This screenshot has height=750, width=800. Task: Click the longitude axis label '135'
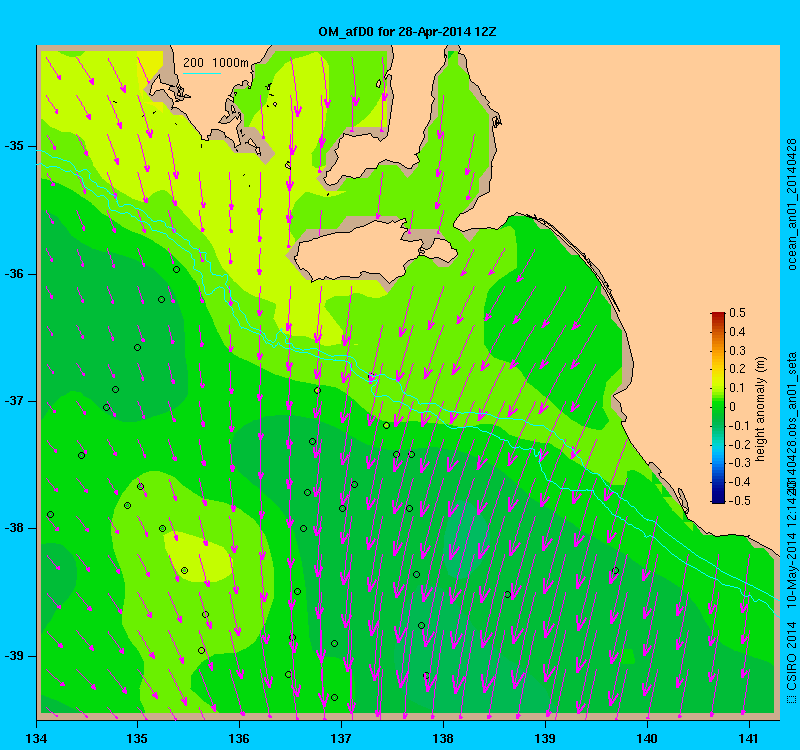(137, 739)
